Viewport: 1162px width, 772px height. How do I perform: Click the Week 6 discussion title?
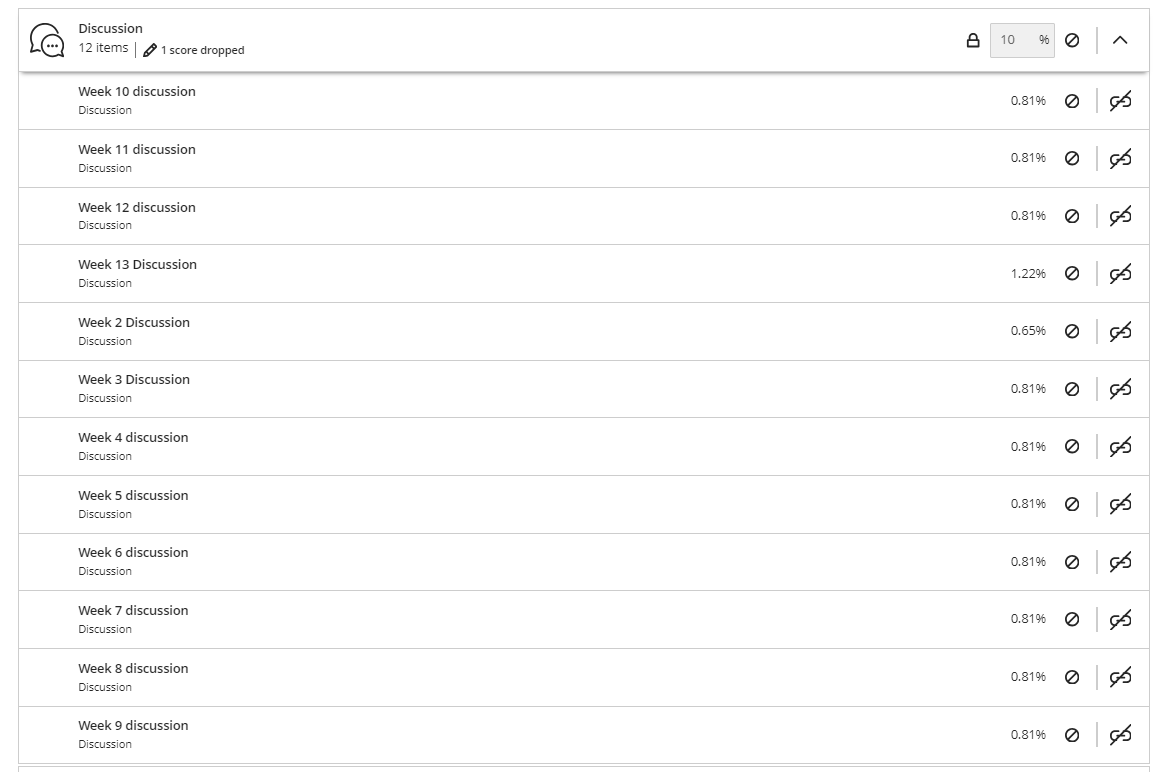point(133,553)
